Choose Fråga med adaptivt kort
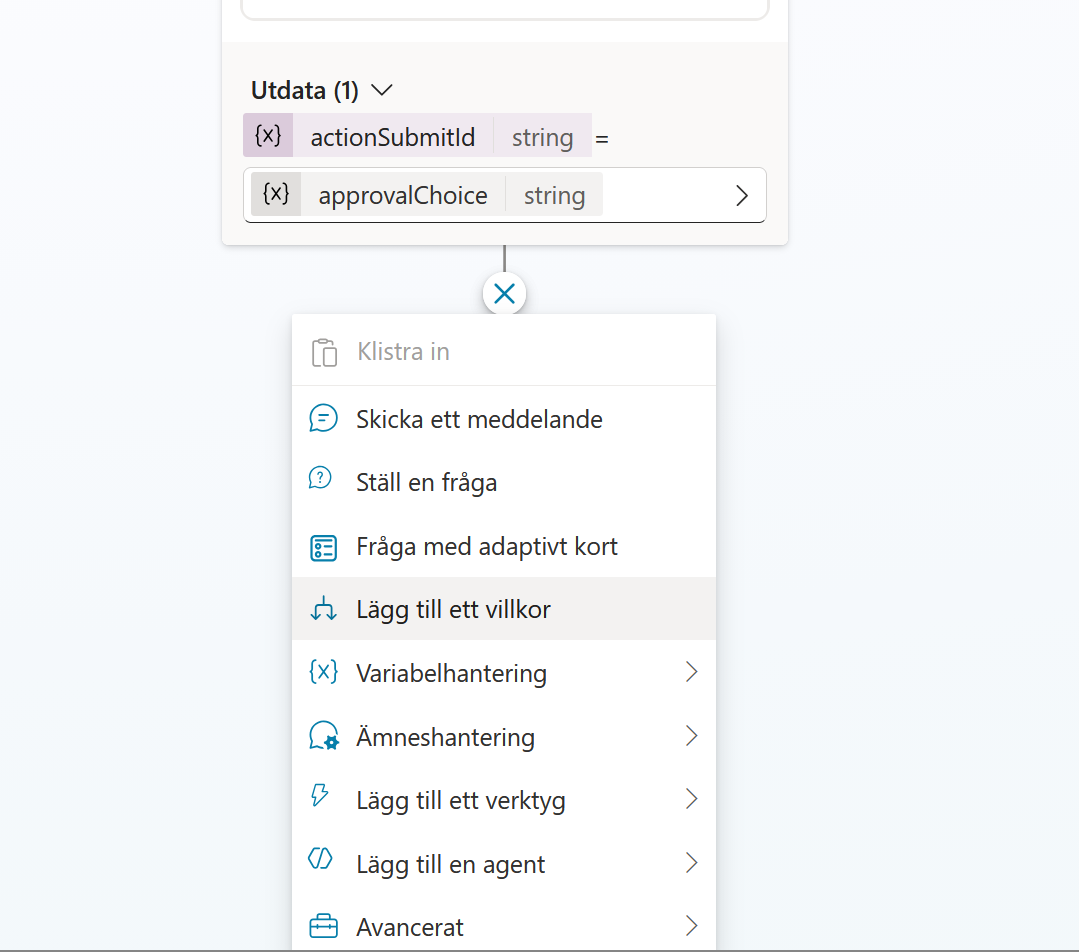1079x952 pixels. [504, 546]
